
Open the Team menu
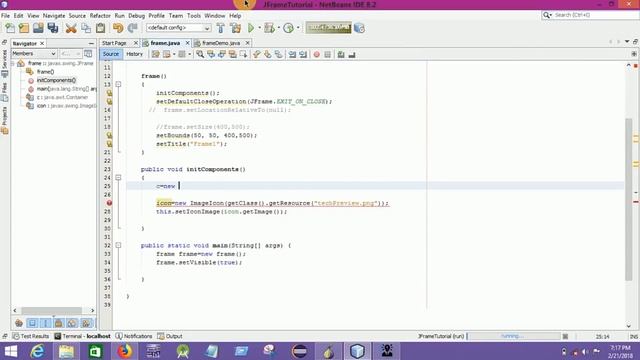[176, 16]
